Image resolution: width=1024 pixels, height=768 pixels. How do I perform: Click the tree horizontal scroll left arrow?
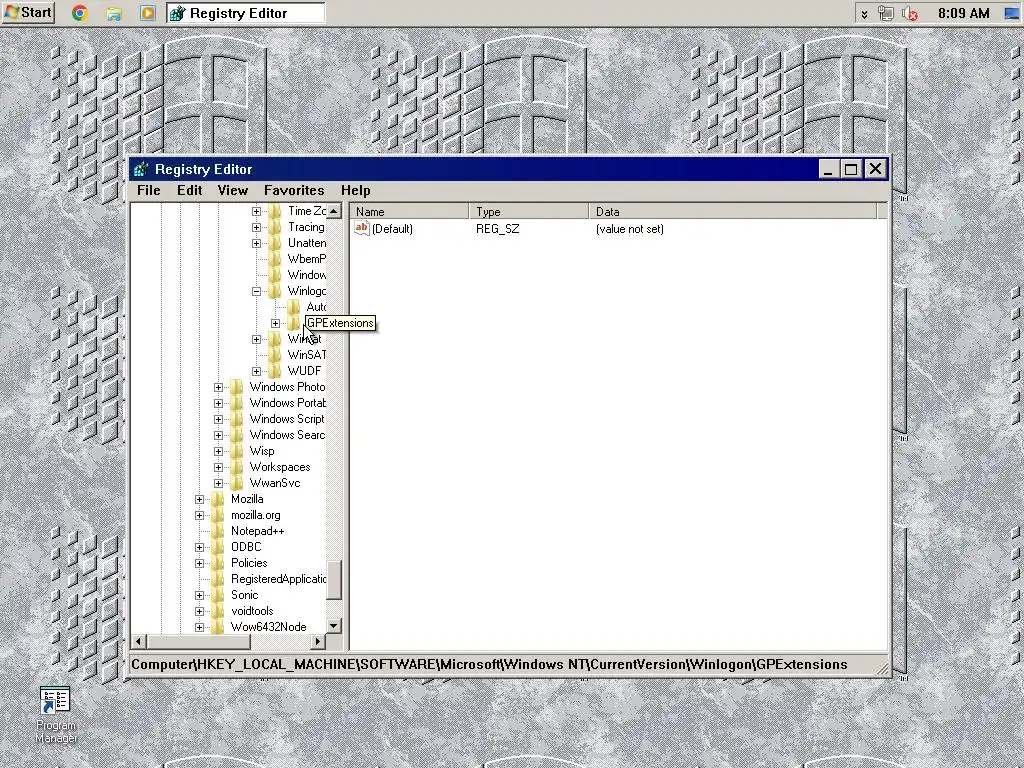(138, 641)
